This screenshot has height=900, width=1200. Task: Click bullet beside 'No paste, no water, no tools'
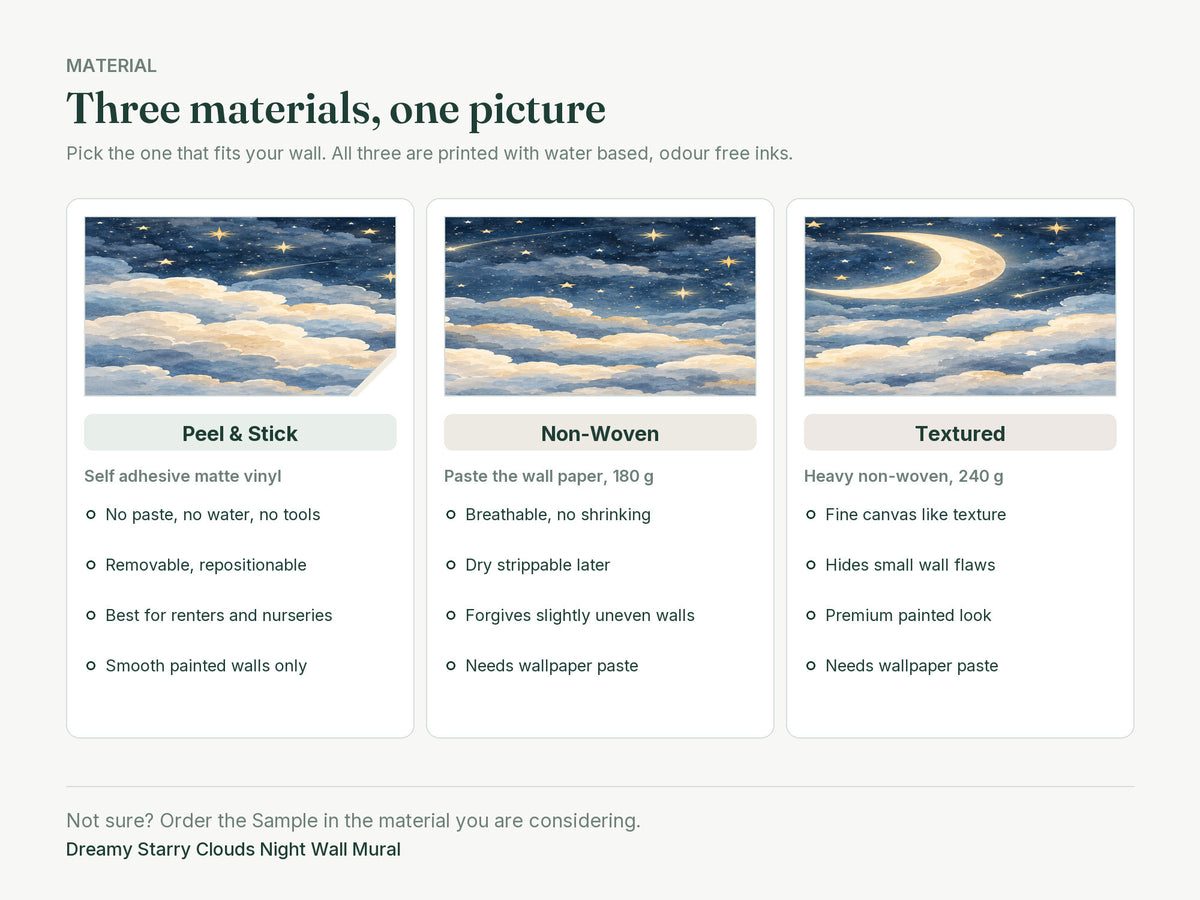(x=91, y=515)
